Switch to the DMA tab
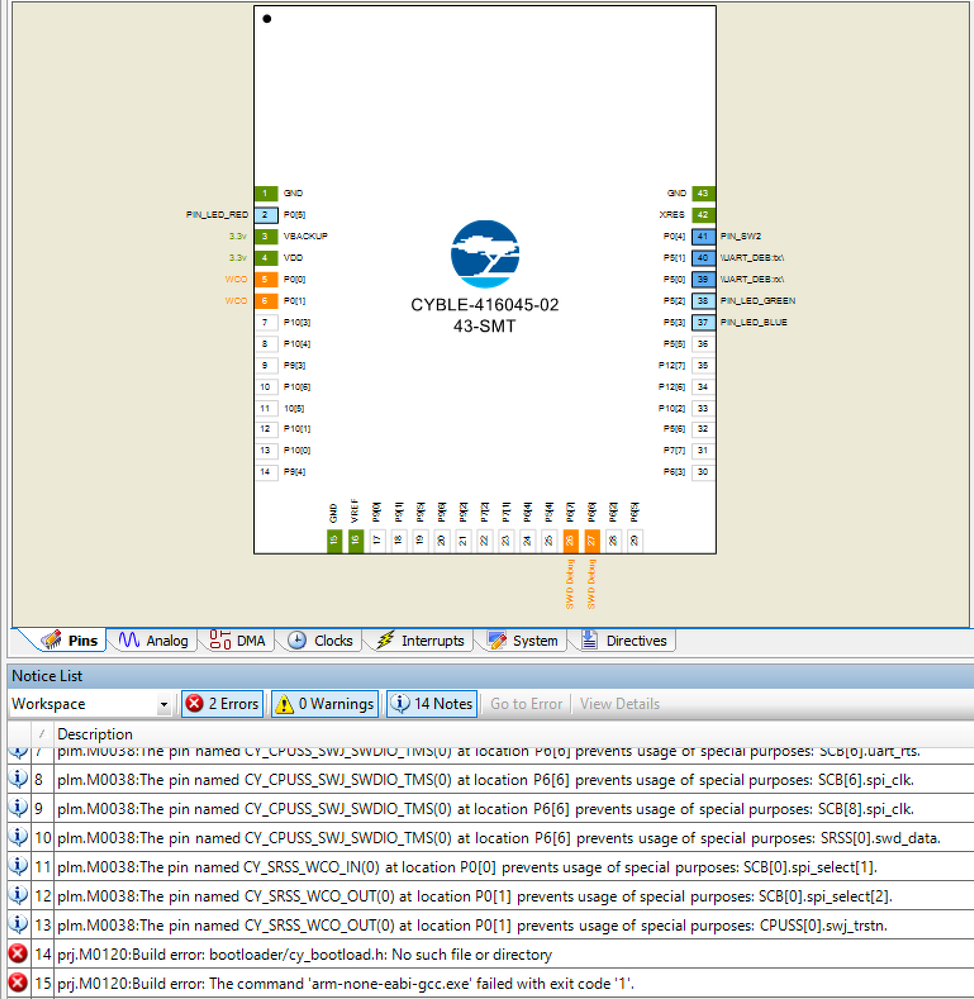The height and width of the screenshot is (999, 974). coord(239,641)
